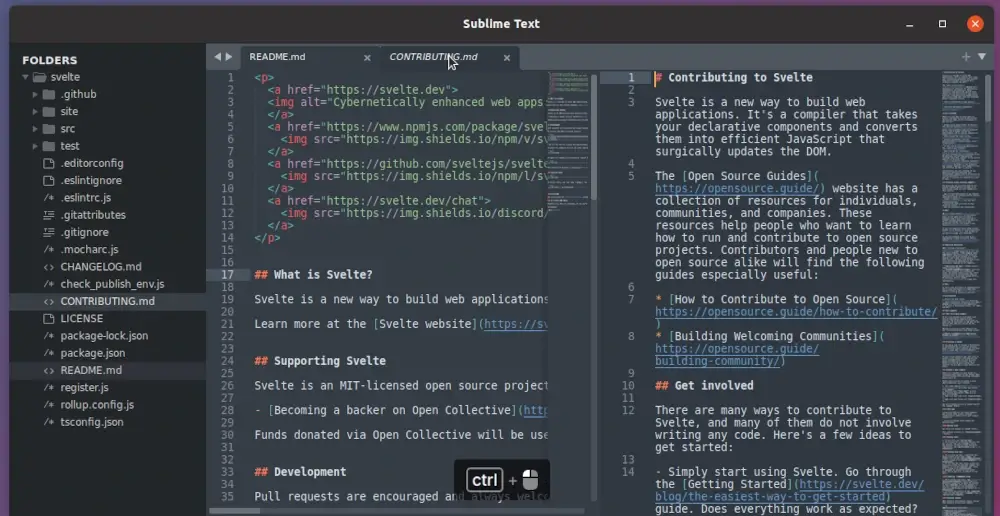Click the README pane vertical scrollbar
1000x516 pixels.
point(593,136)
